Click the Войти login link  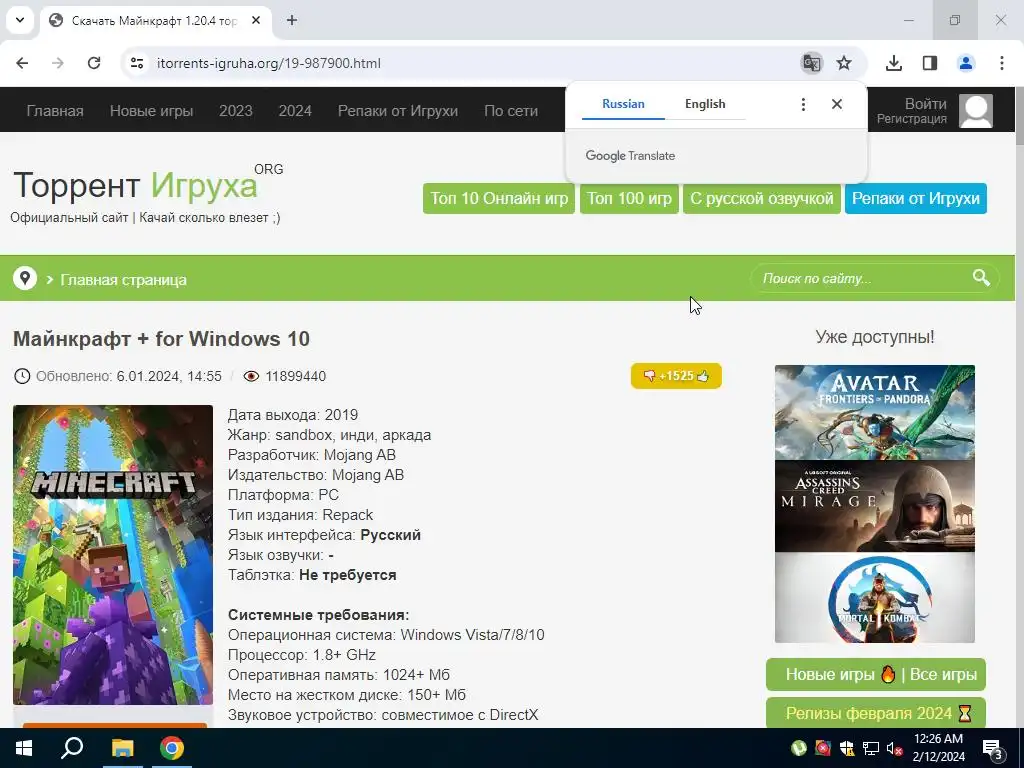925,104
